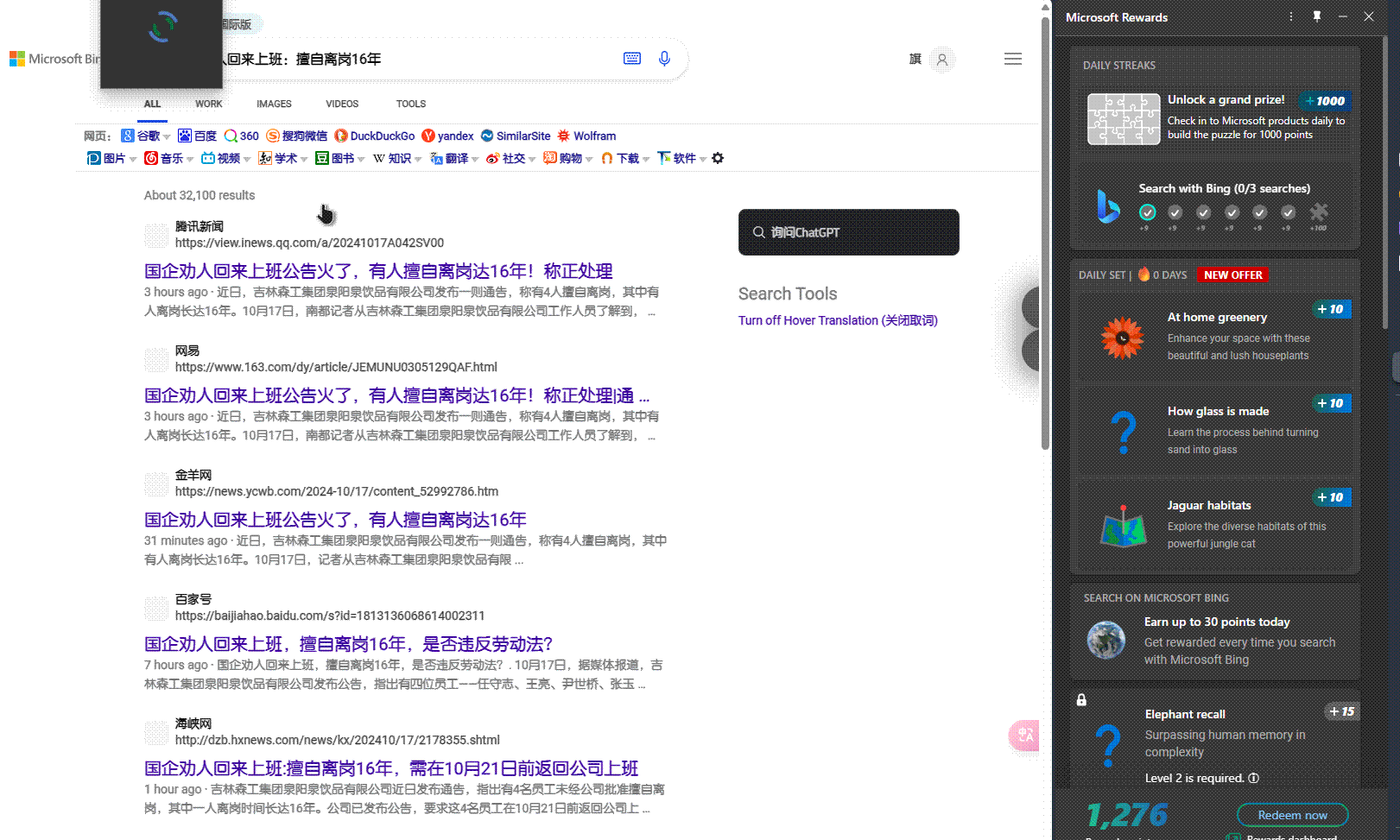Open the on-screen keyboard icon in search box
Image resolution: width=1400 pixels, height=840 pixels.
coord(632,59)
